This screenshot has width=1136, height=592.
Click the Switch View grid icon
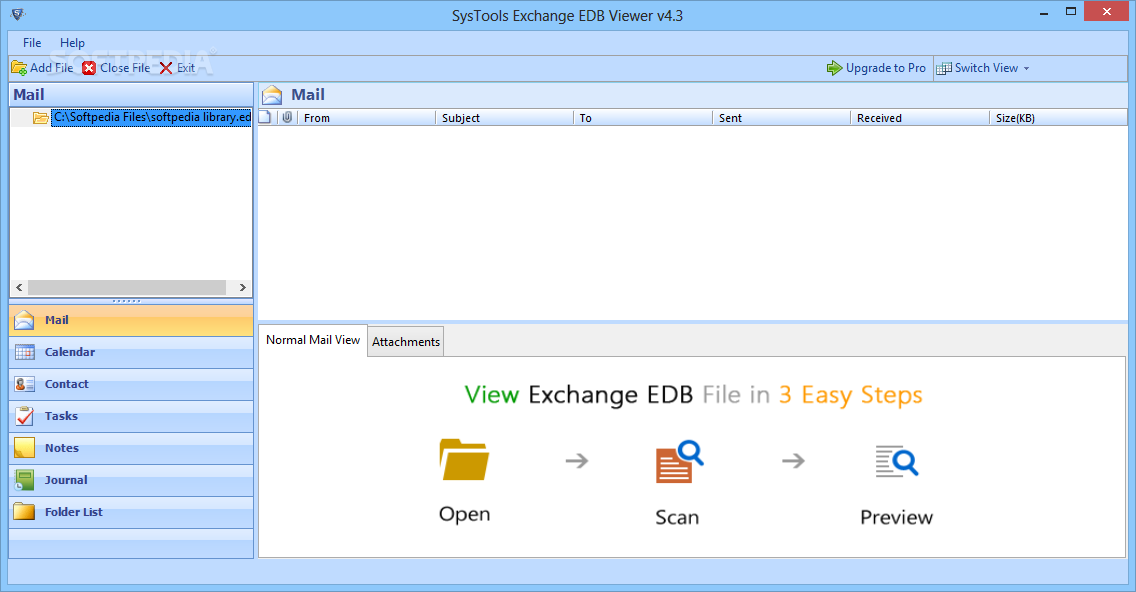tap(944, 68)
